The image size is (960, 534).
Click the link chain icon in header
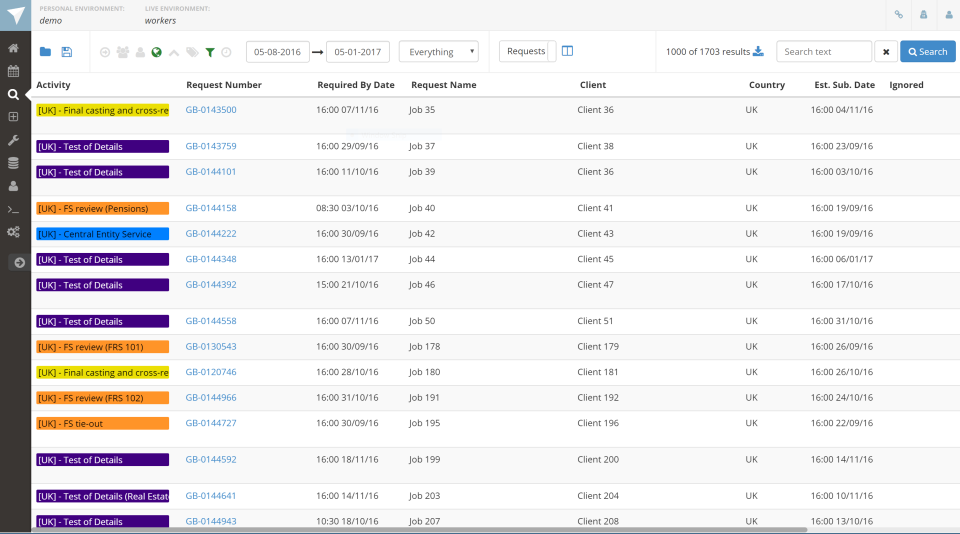tap(899, 15)
